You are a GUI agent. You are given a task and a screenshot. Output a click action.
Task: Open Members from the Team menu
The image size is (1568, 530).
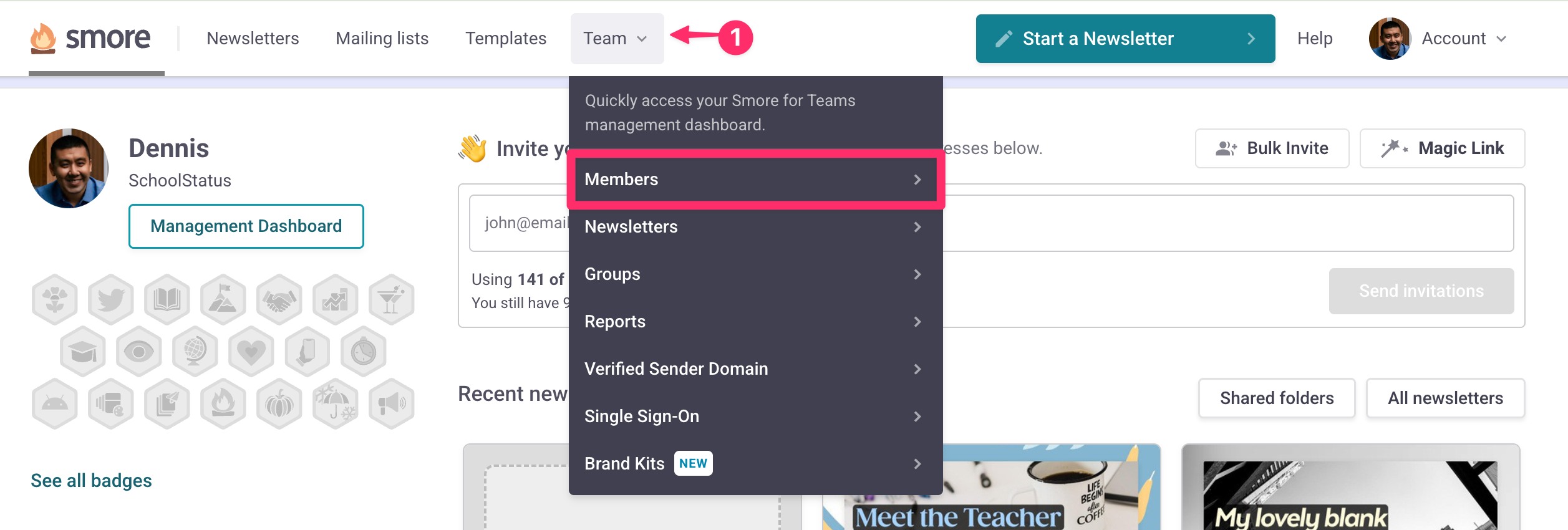[755, 180]
